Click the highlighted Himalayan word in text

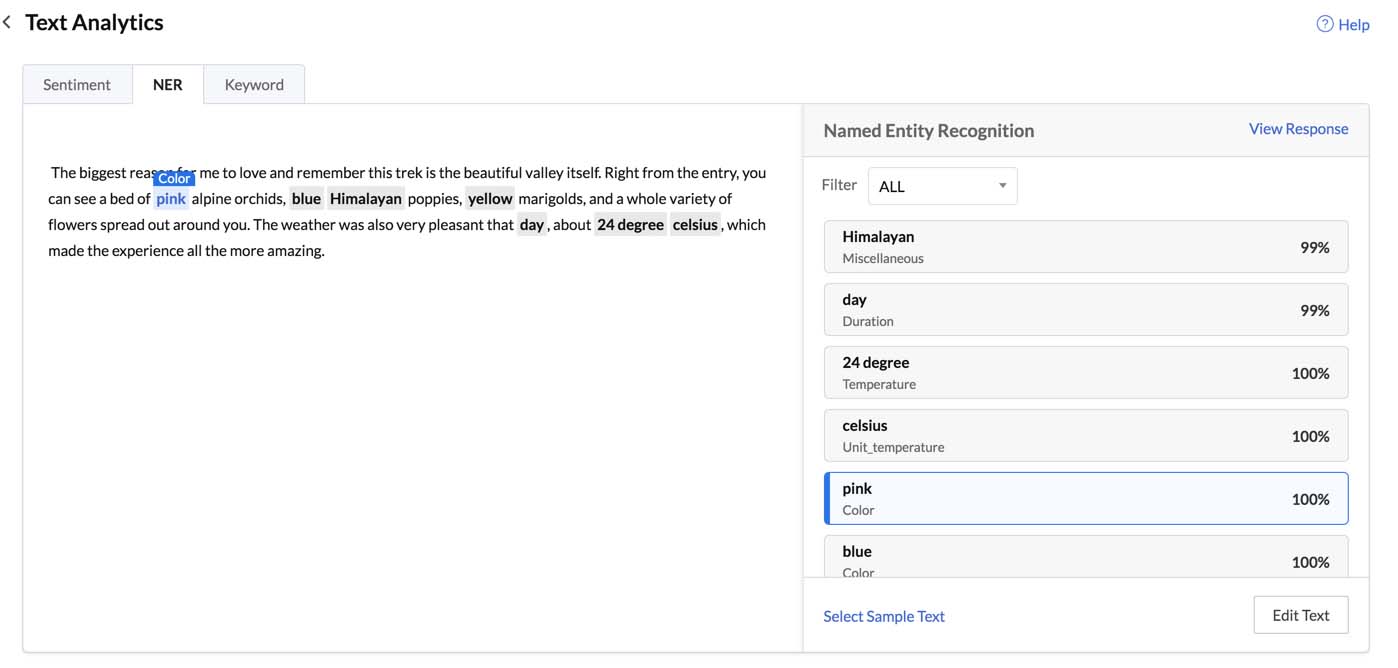[x=365, y=199]
